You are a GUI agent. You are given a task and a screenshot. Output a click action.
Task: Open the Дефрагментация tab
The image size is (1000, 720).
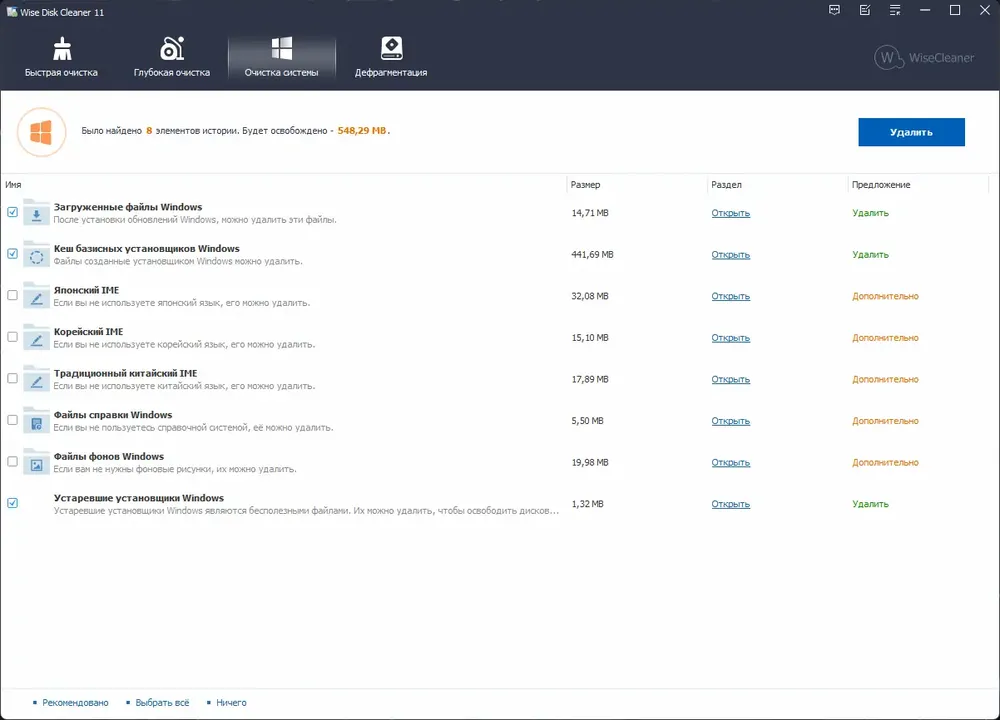click(x=391, y=57)
